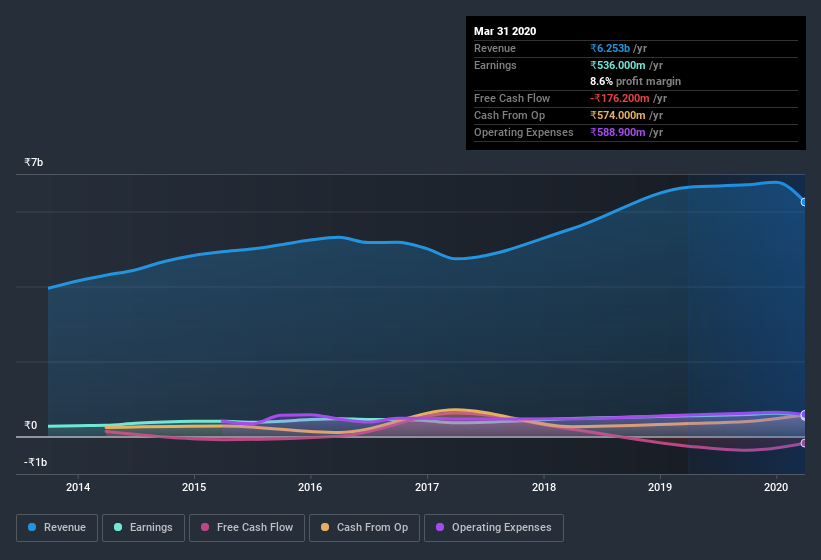The image size is (821, 560).
Task: Click the Revenue data point marker at 2020
Action: [804, 202]
